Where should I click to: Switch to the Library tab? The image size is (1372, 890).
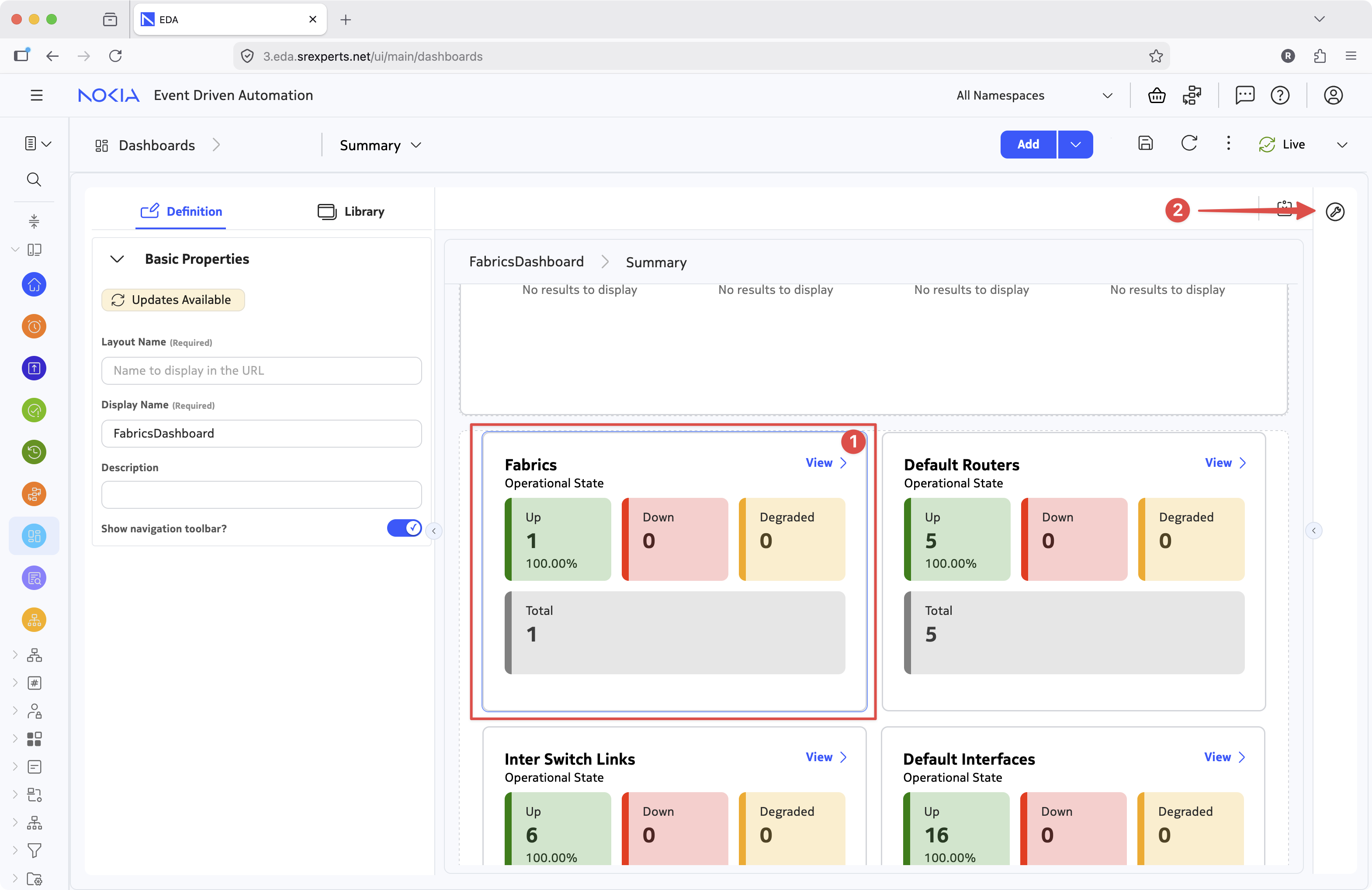350,211
